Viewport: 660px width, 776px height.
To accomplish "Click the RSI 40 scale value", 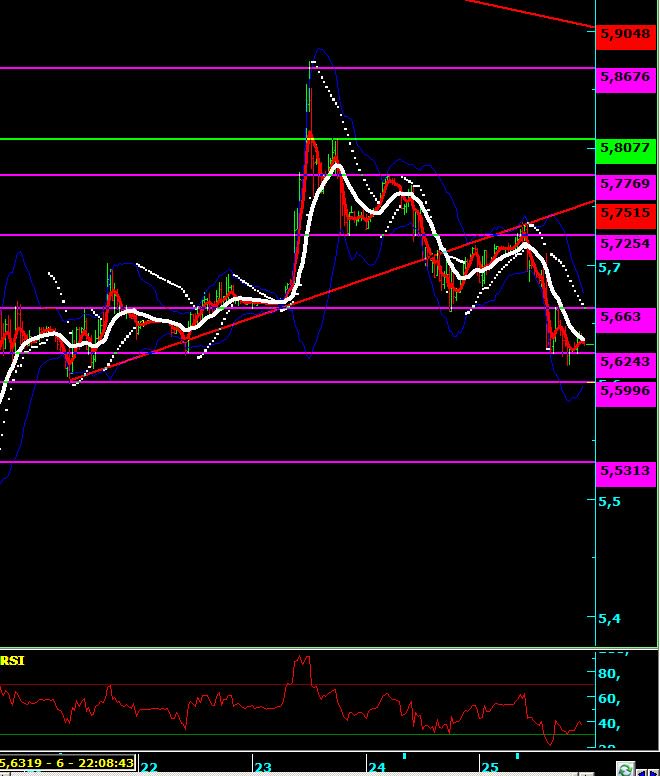I will point(609,724).
